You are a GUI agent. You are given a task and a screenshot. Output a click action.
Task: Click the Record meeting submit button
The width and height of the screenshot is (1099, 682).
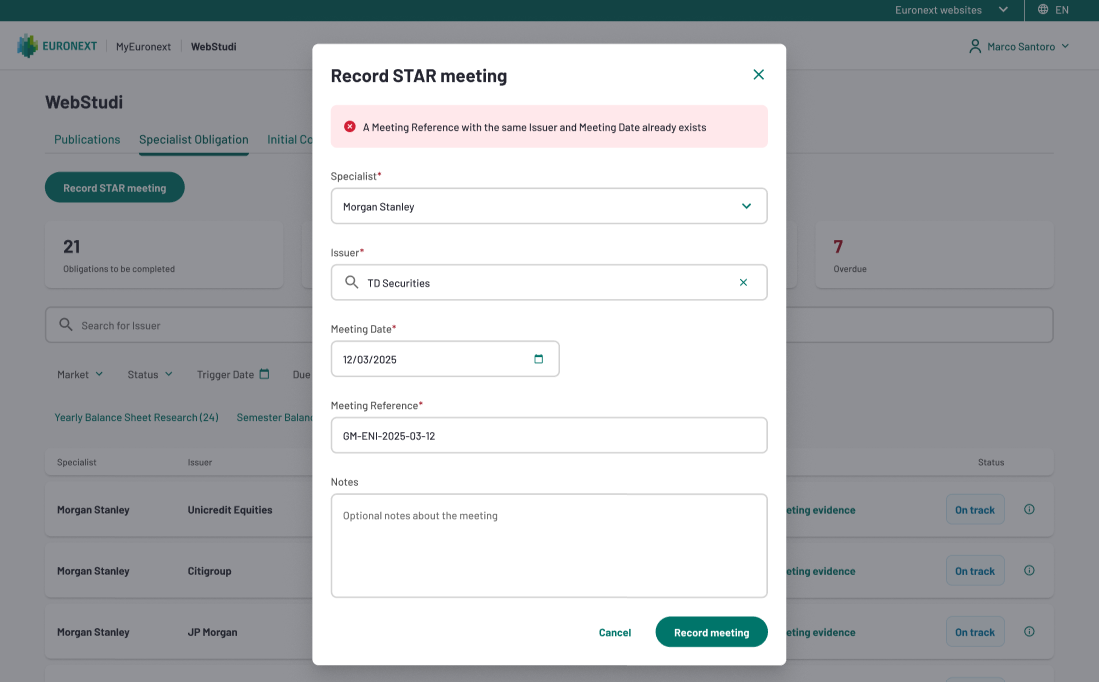click(x=711, y=632)
